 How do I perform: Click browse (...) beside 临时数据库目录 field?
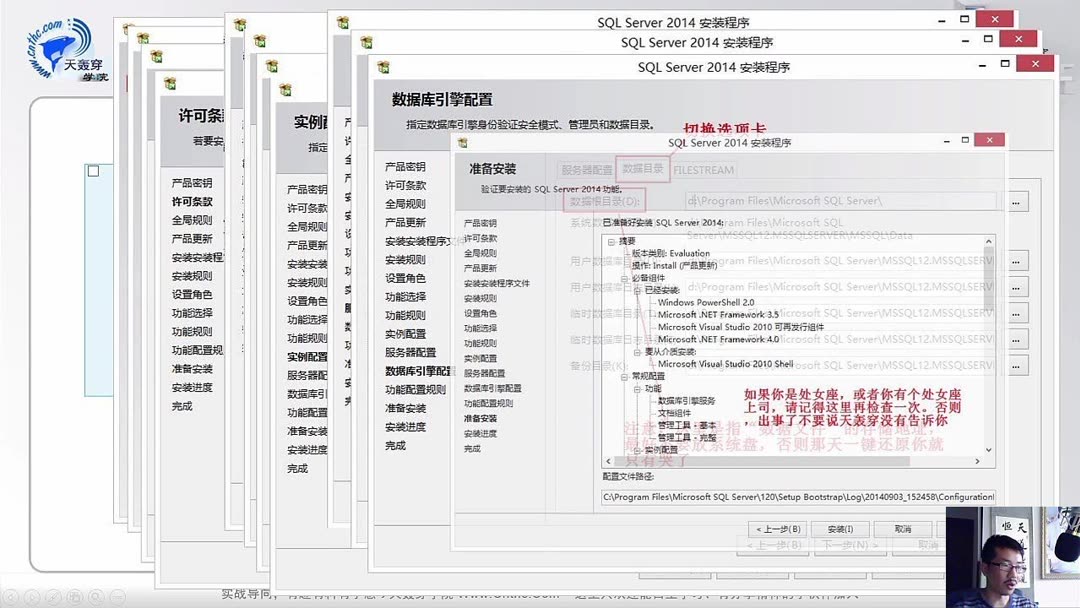click(1016, 313)
